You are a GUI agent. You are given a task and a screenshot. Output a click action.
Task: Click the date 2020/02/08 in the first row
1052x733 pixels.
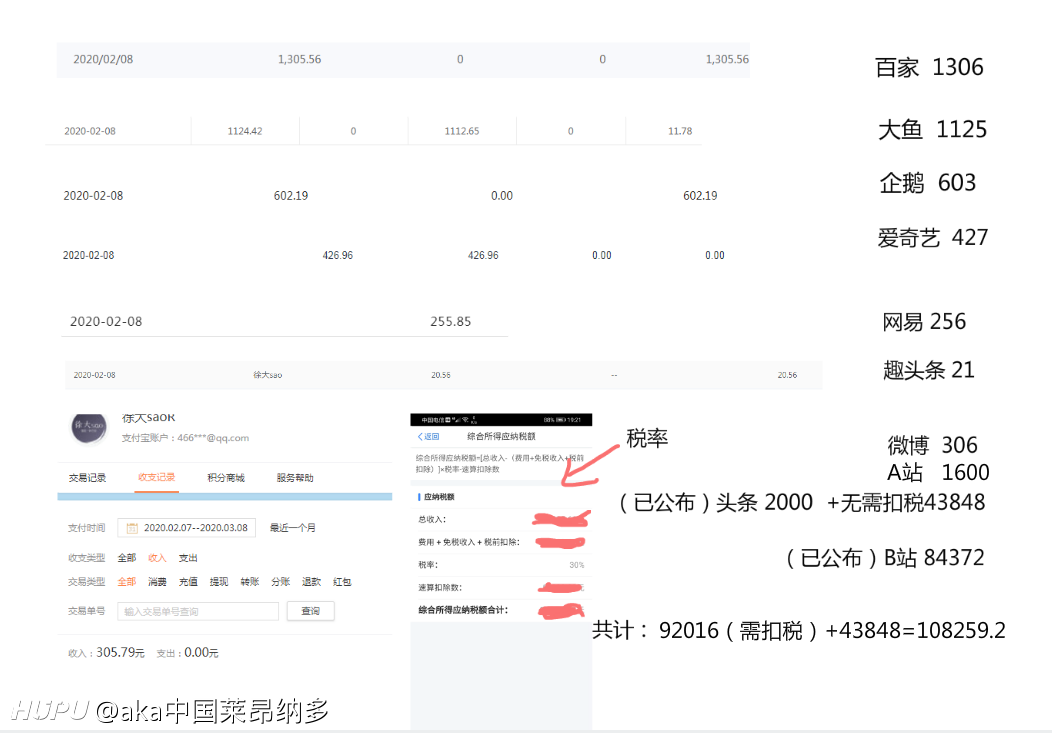coord(103,59)
